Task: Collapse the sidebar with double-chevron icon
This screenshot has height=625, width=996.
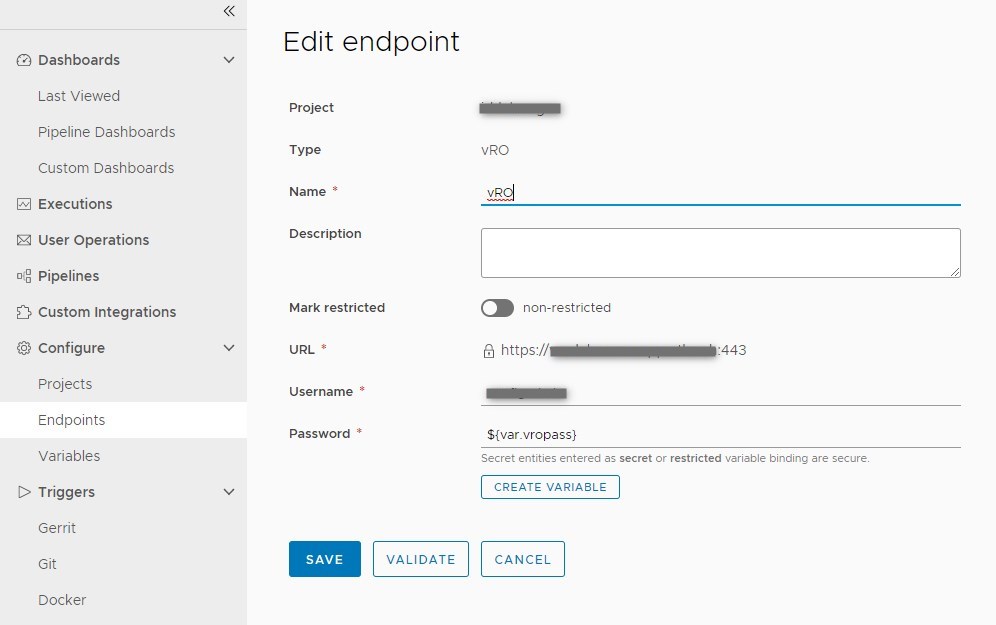Action: pyautogui.click(x=229, y=11)
